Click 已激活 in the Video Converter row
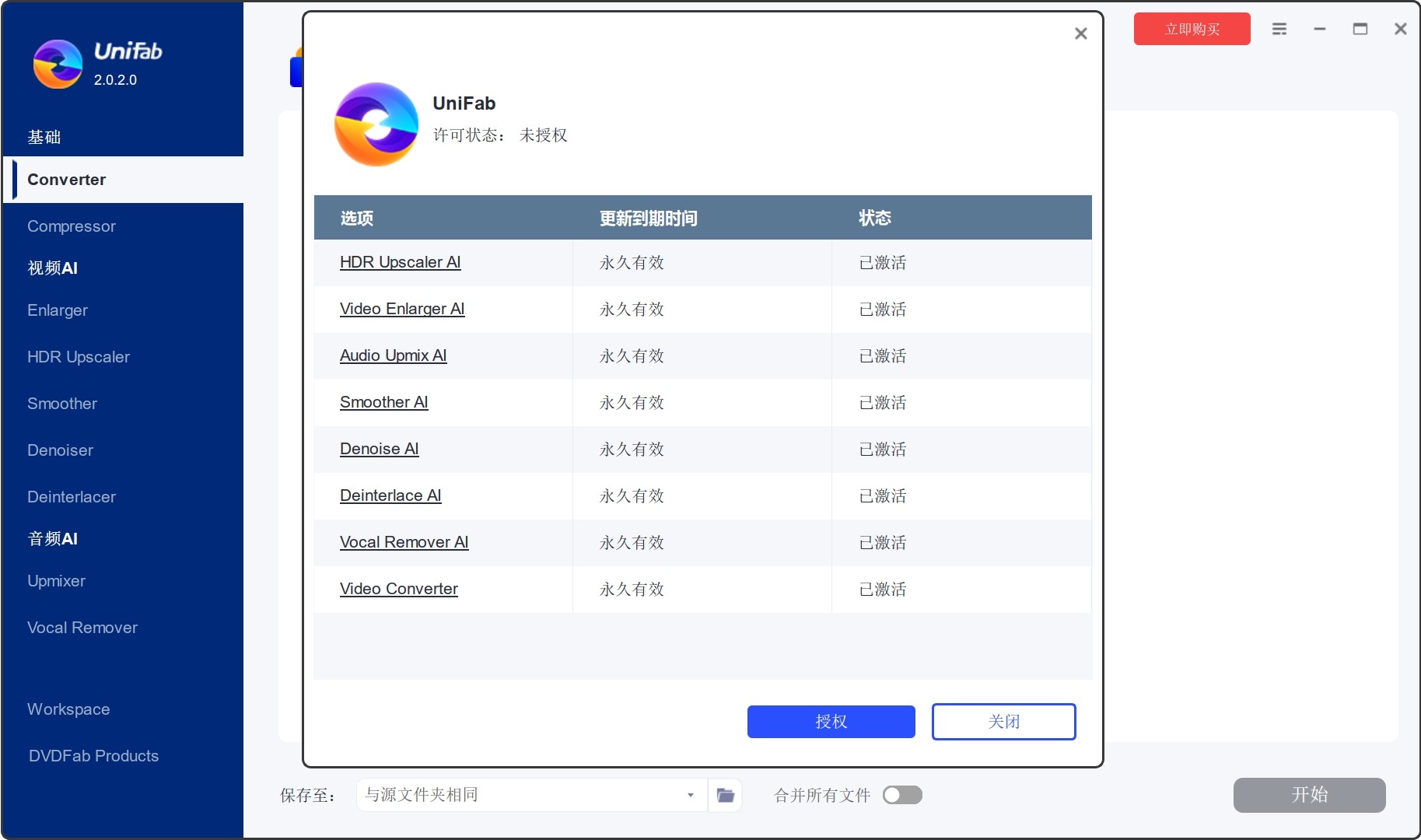The height and width of the screenshot is (840, 1421). click(x=882, y=590)
